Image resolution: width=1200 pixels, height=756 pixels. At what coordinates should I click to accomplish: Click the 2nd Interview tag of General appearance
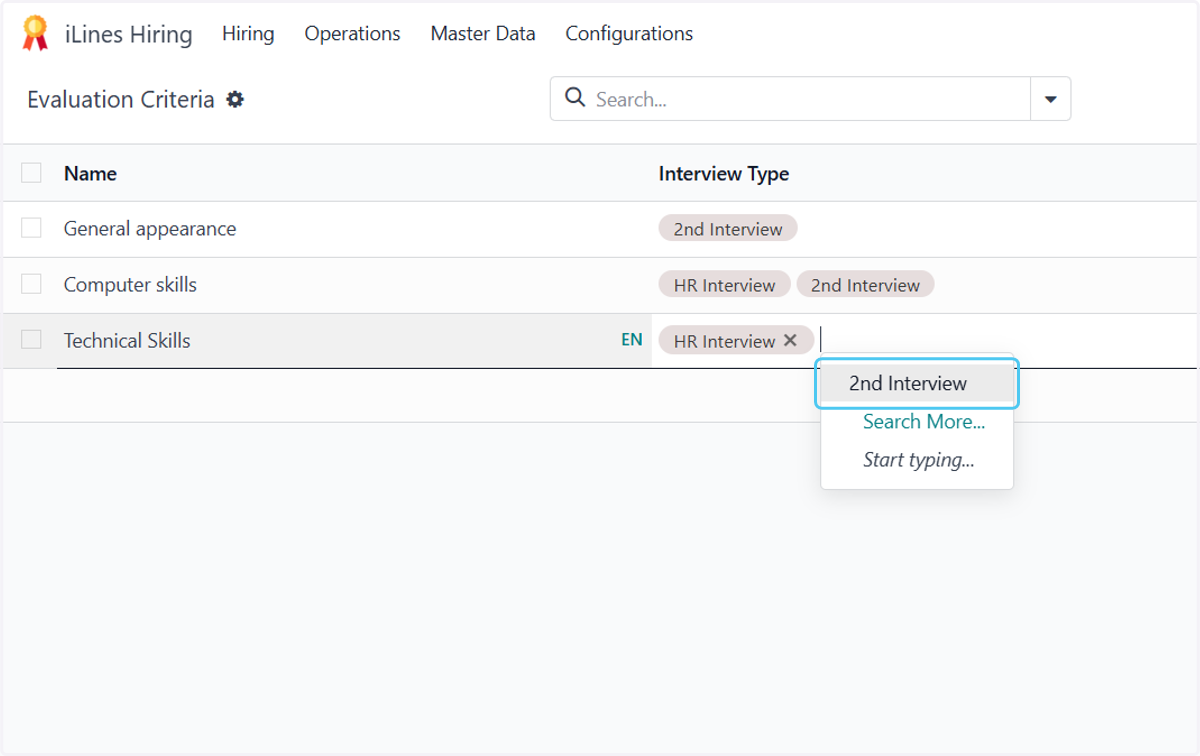pyautogui.click(x=728, y=229)
